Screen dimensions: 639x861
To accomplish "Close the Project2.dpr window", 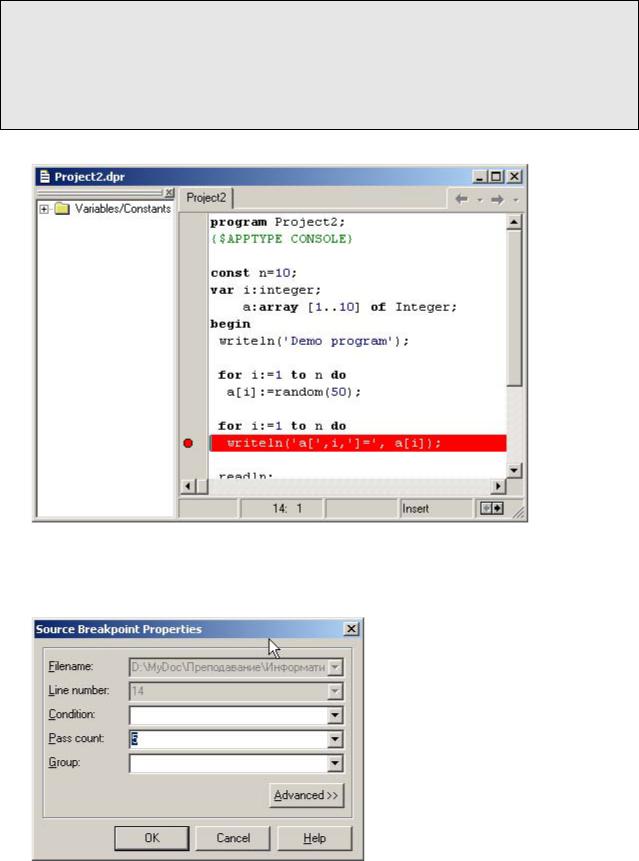I will 514,177.
